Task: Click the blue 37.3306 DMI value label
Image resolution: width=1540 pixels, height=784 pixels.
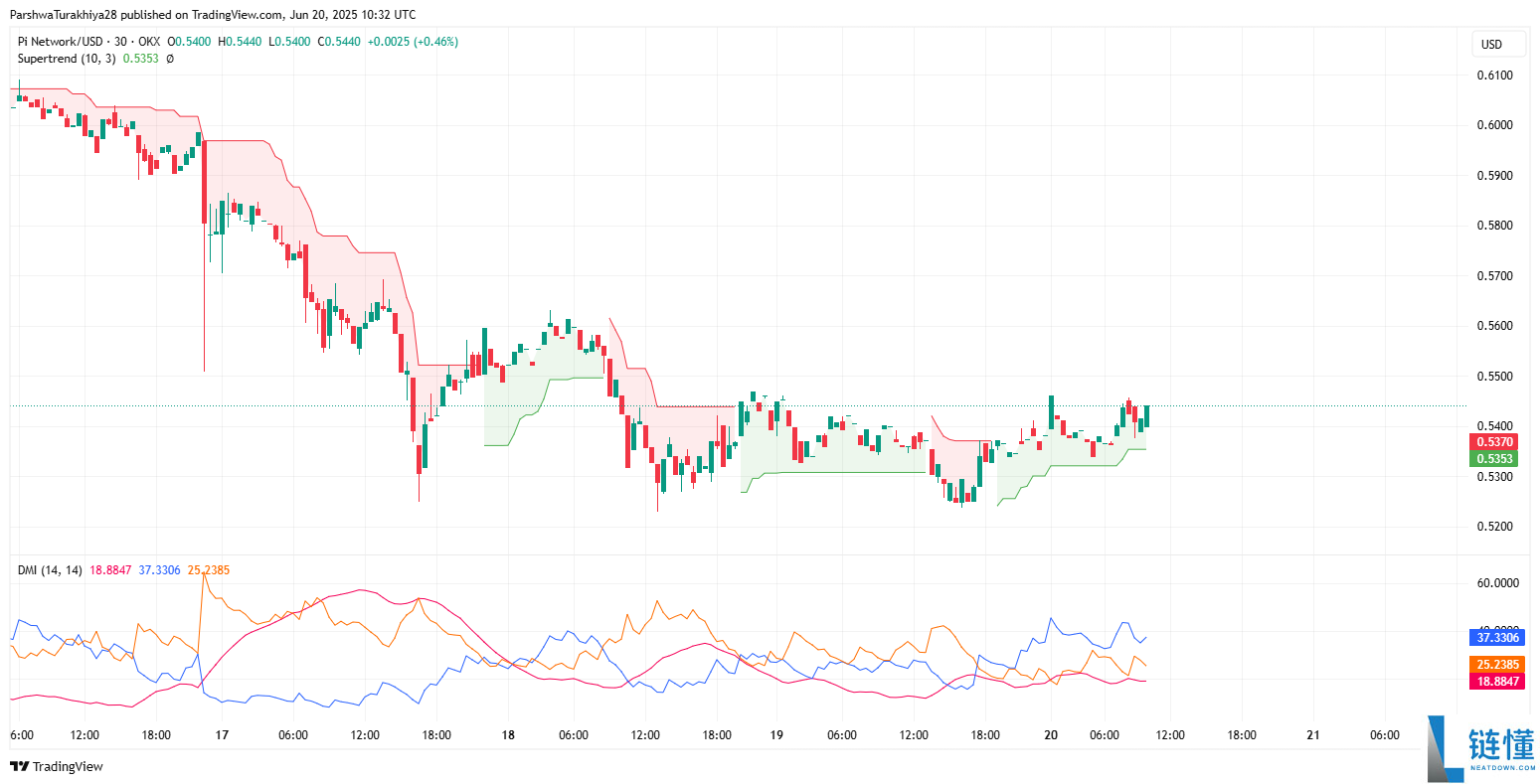Action: 1495,638
